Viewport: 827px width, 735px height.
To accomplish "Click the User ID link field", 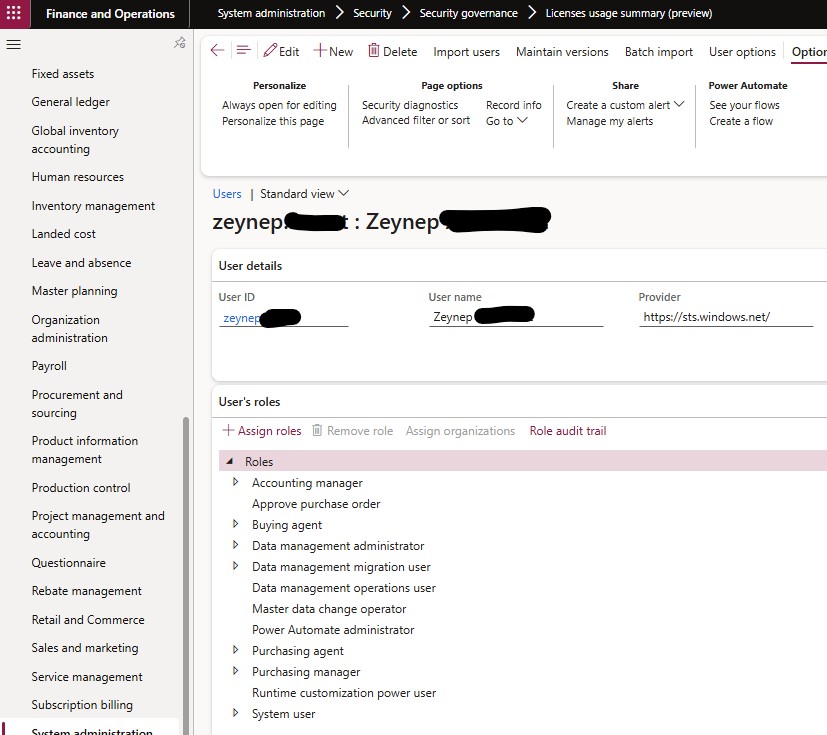I will pos(284,318).
